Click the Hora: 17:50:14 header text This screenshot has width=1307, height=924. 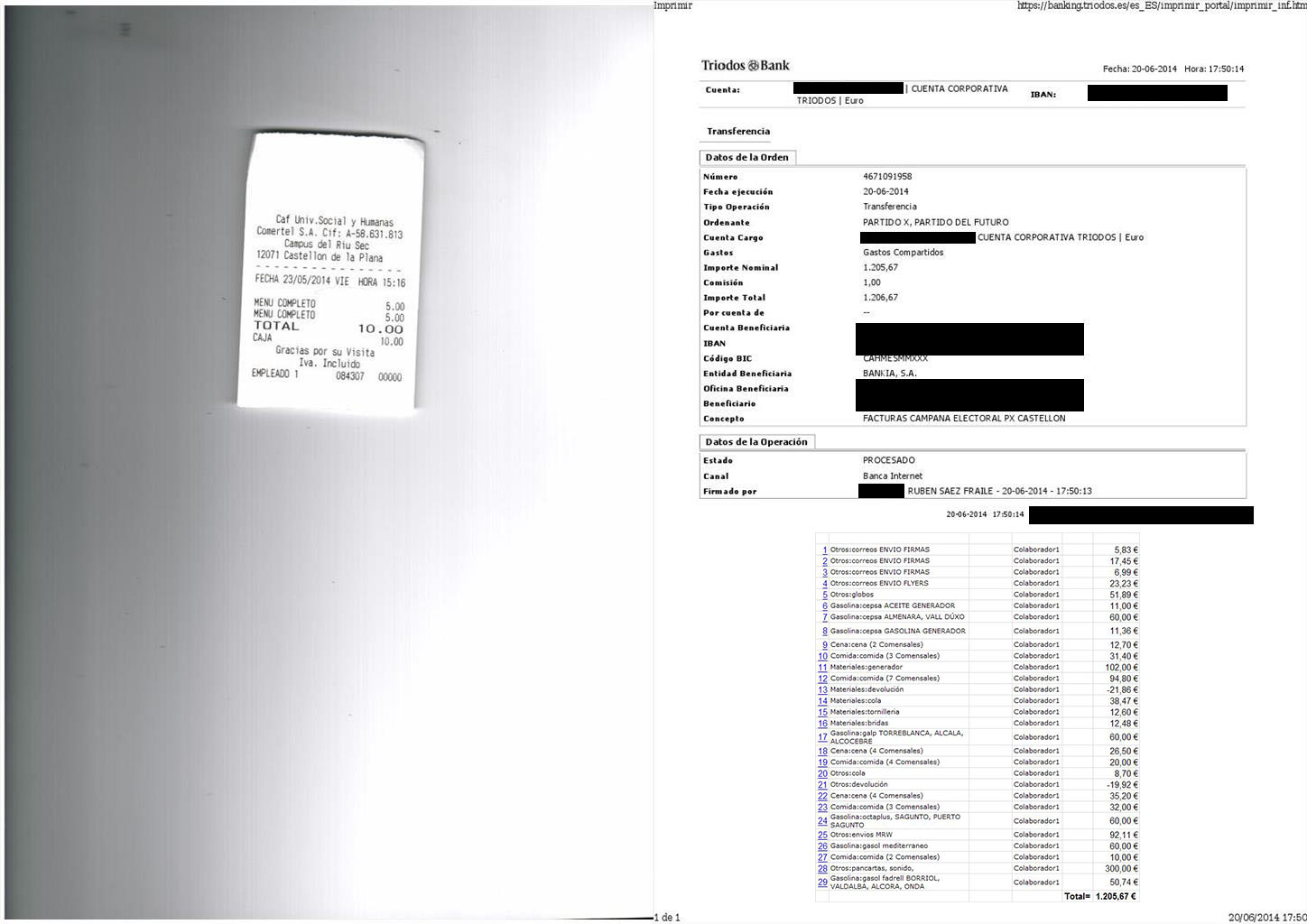pos(1214,69)
